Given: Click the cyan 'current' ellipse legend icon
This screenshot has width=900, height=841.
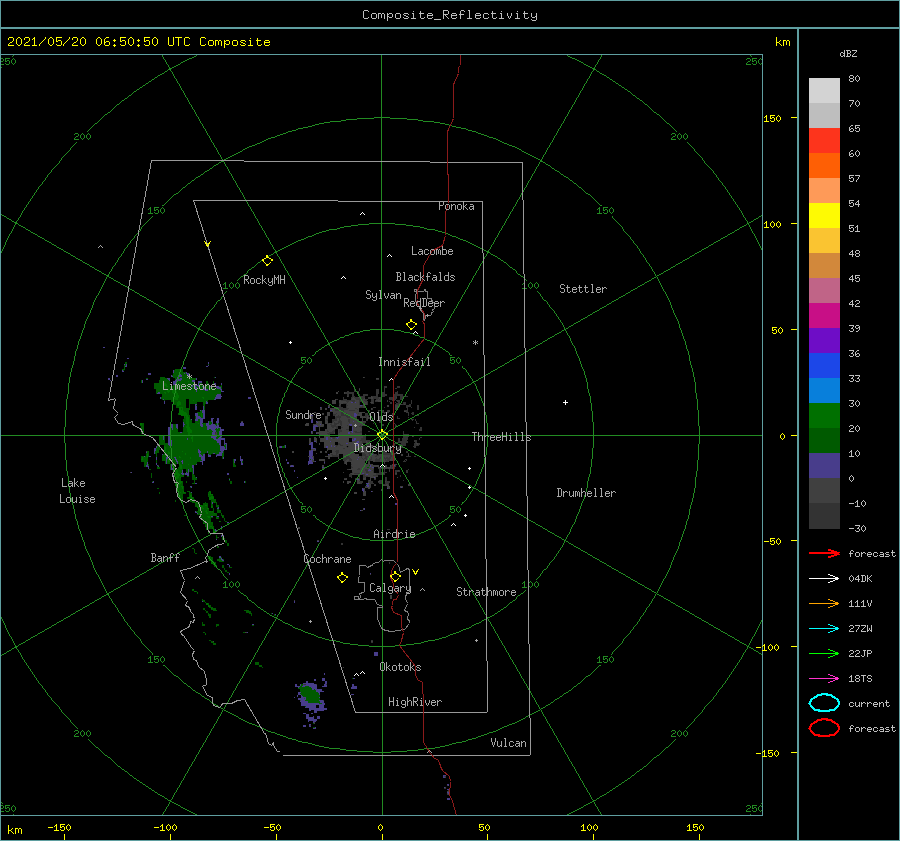Looking at the screenshot, I should [x=824, y=703].
